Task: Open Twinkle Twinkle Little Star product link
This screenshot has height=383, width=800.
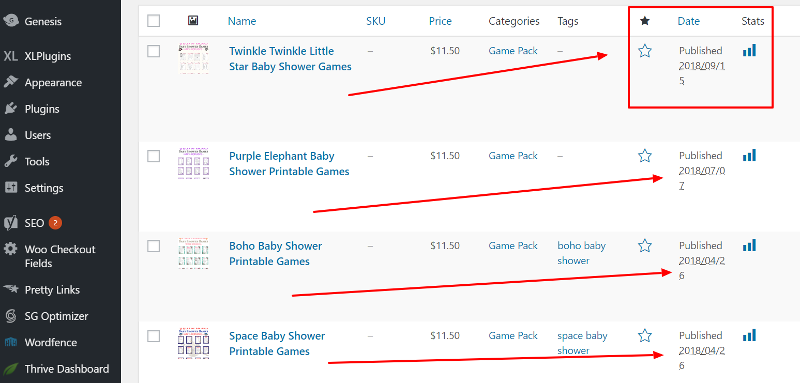Action: point(290,59)
